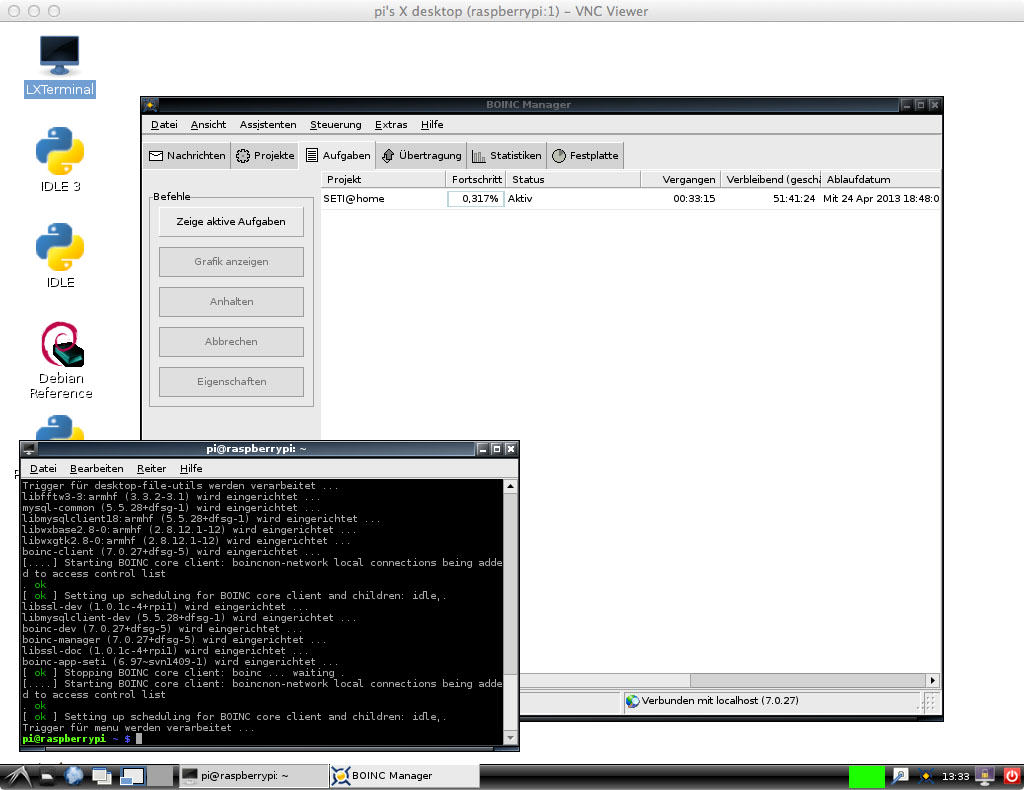Click the Mit 24 Apr 2013 deadline cell
Image resolution: width=1024 pixels, height=790 pixels.
point(880,198)
